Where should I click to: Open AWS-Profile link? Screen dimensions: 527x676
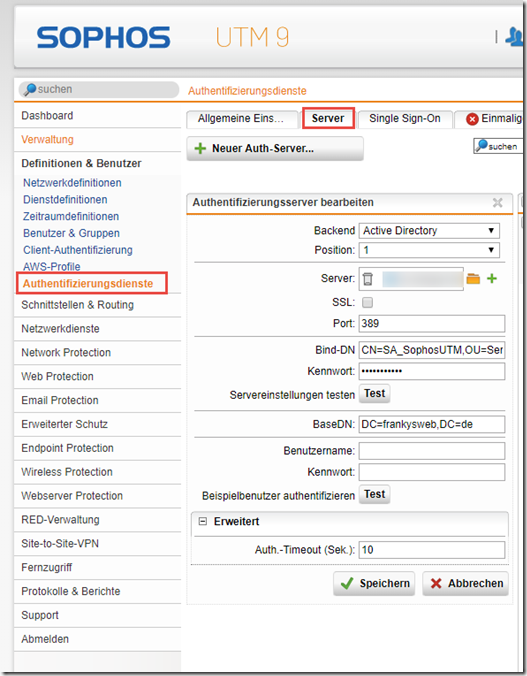(52, 266)
